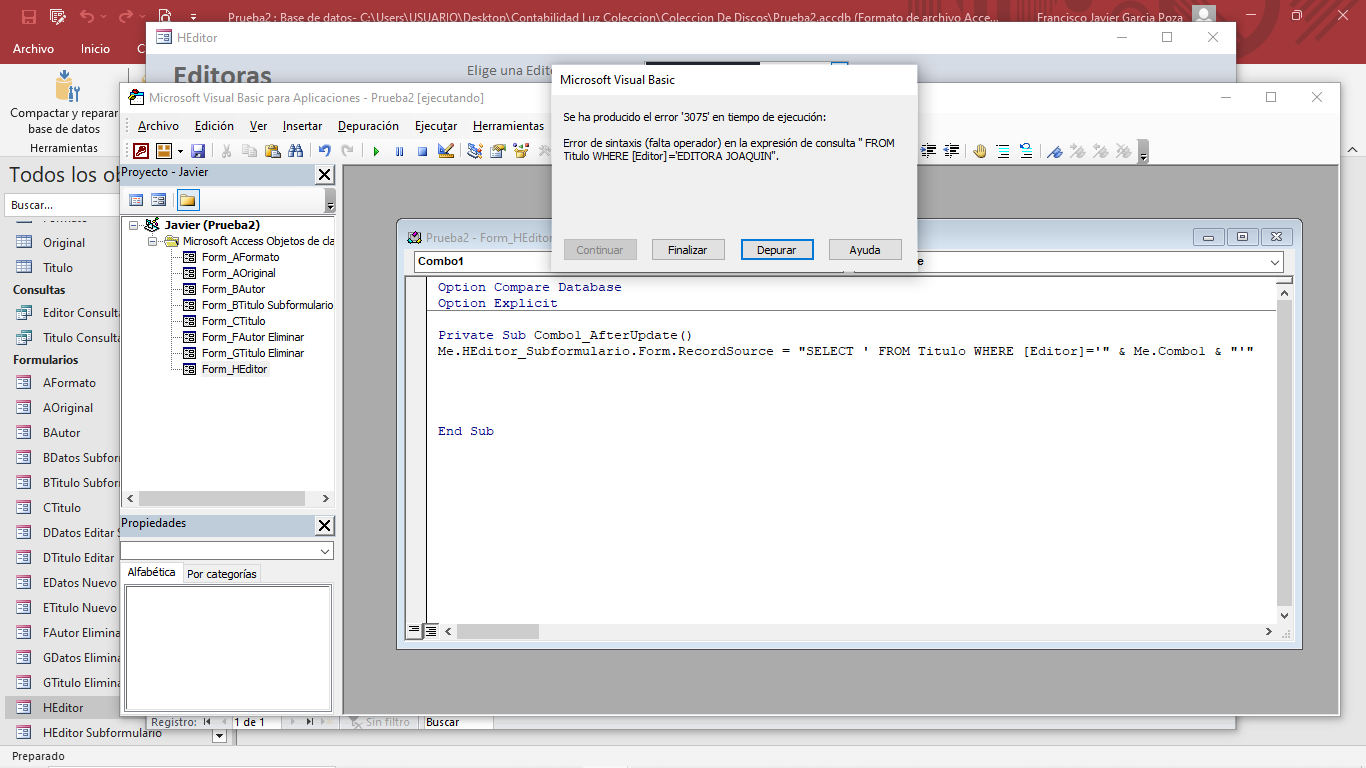Image resolution: width=1366 pixels, height=768 pixels.
Task: Customize the Access Quick Access Toolbar arrow
Action: pos(193,16)
